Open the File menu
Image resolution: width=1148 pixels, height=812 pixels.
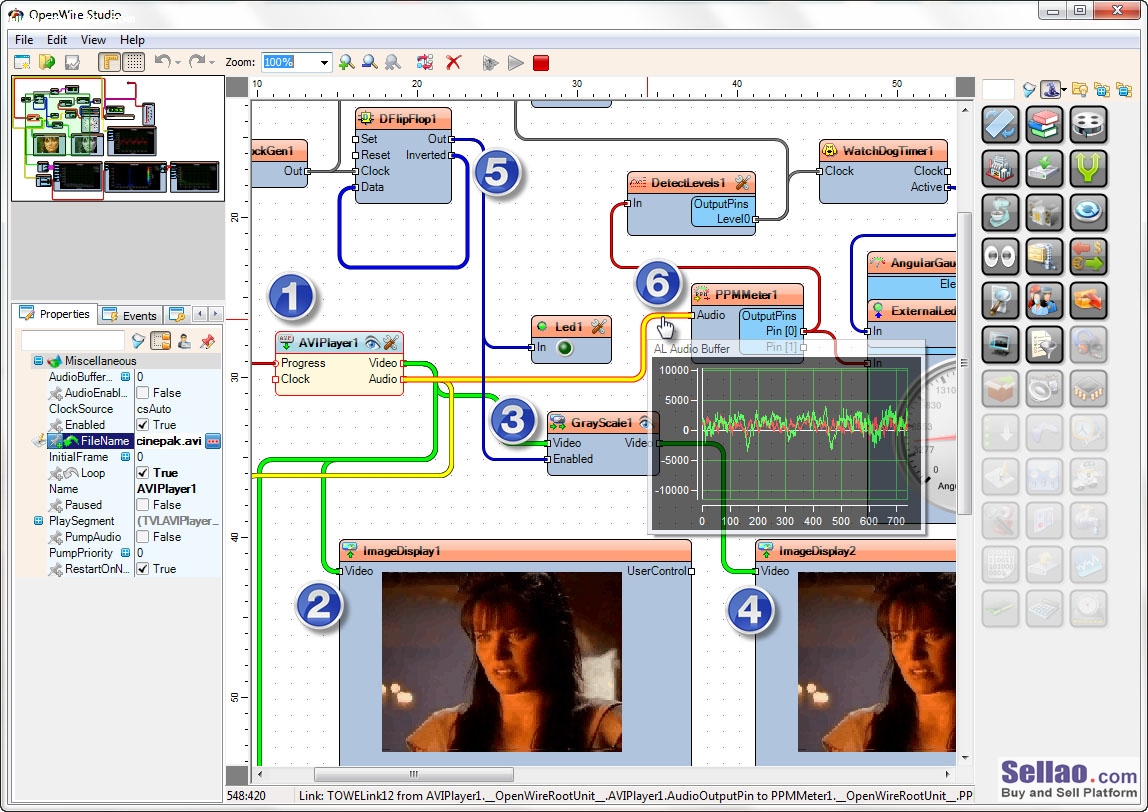tap(24, 40)
